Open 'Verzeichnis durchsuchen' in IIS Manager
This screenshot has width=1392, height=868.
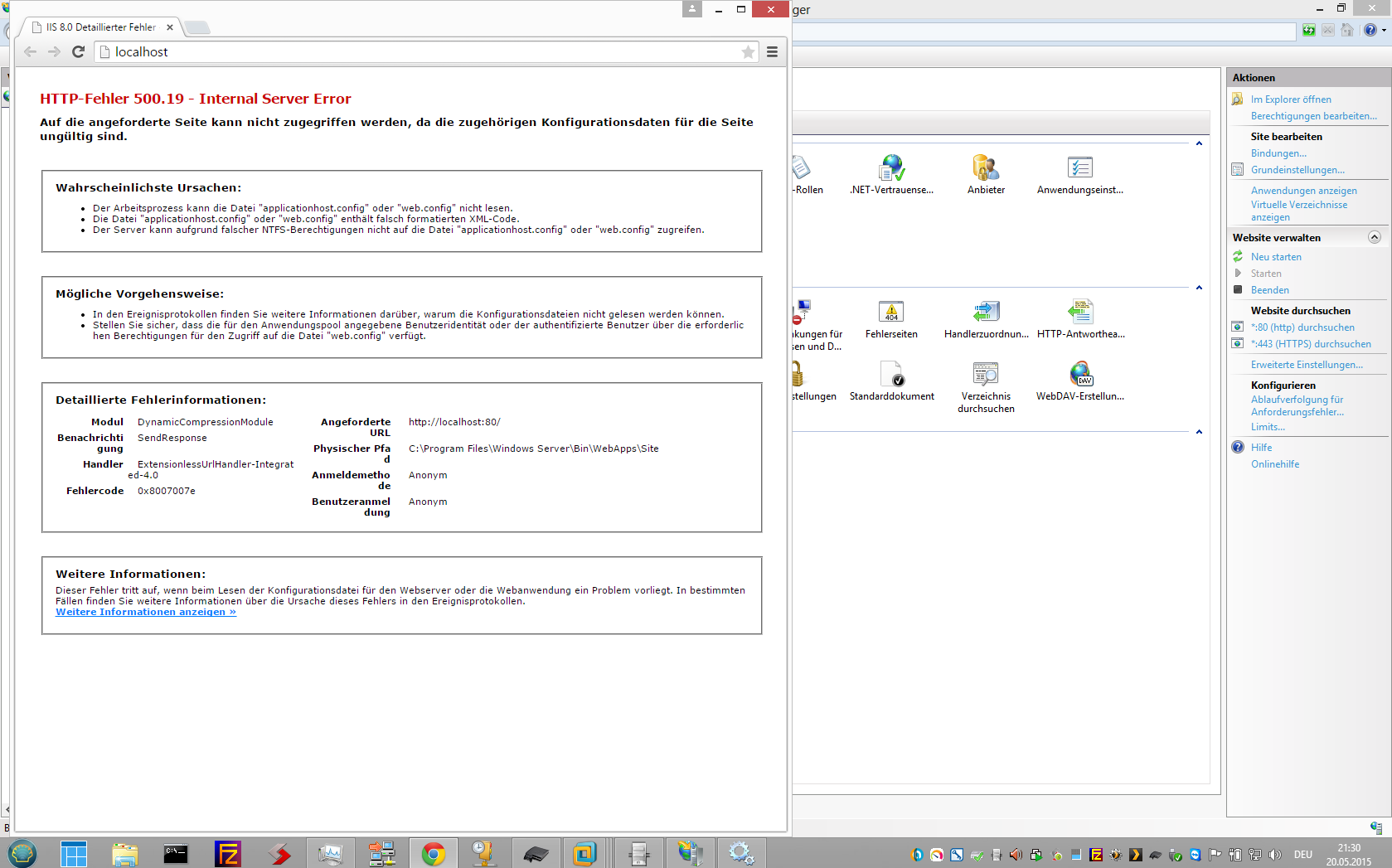tap(986, 387)
